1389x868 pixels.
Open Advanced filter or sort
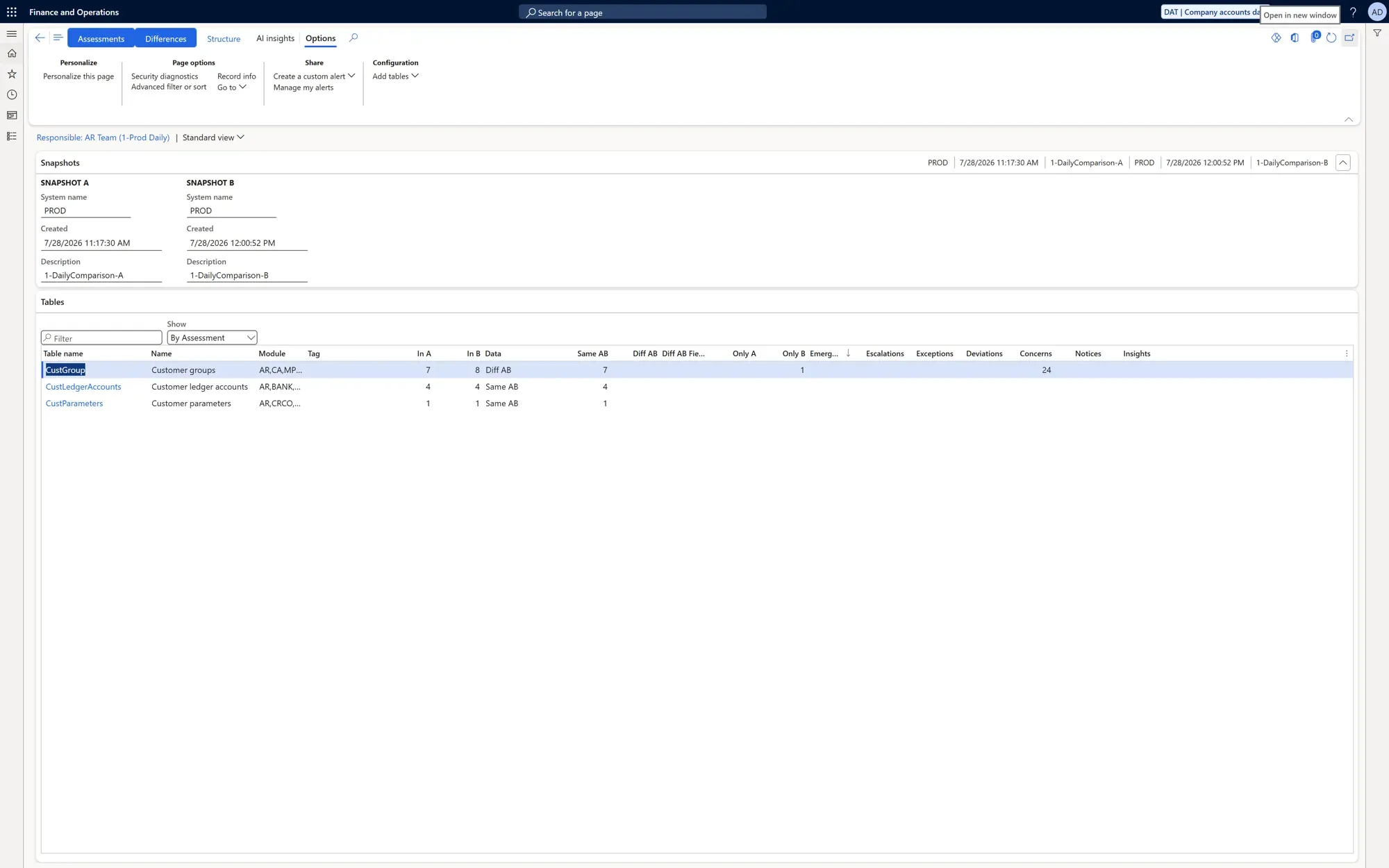169,87
